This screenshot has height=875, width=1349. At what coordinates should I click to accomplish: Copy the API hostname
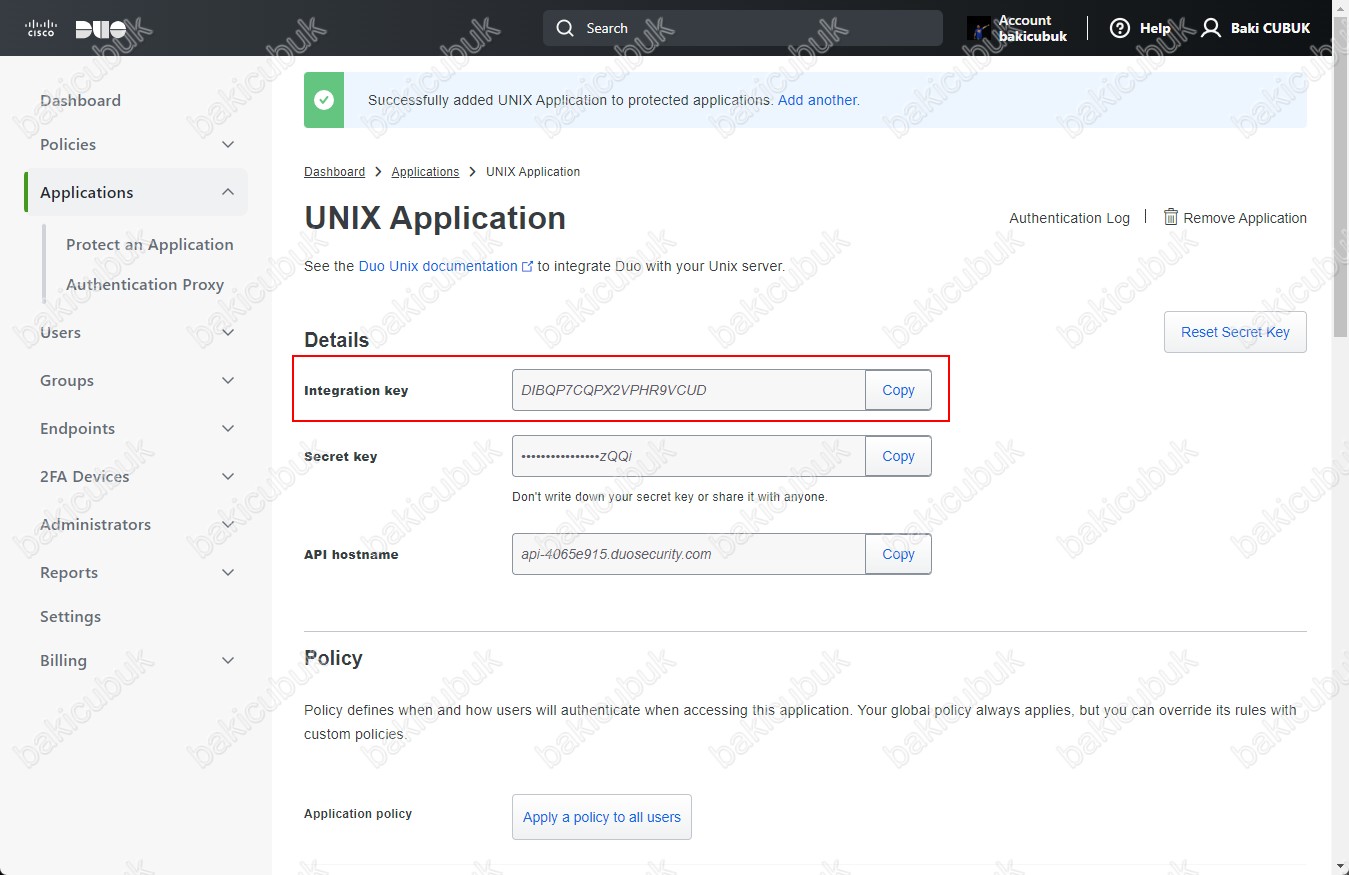coord(898,554)
